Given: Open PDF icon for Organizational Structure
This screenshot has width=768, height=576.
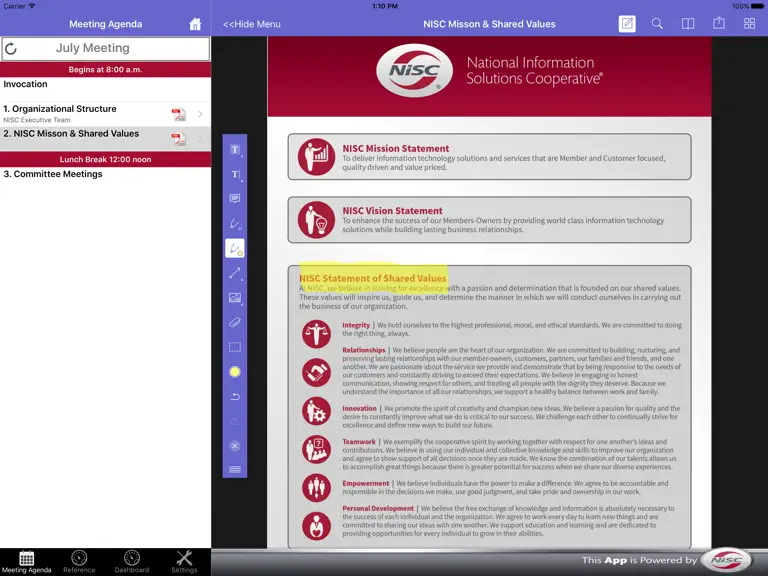Looking at the screenshot, I should (179, 114).
